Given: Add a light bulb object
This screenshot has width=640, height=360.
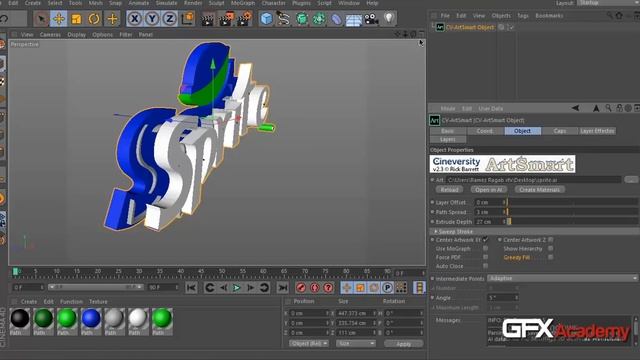Looking at the screenshot, I should [x=389, y=18].
